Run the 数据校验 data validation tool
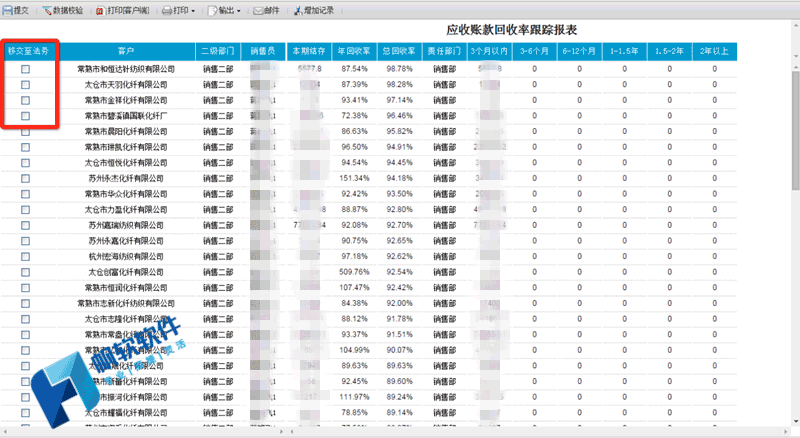The height and width of the screenshot is (438, 800). (x=63, y=10)
